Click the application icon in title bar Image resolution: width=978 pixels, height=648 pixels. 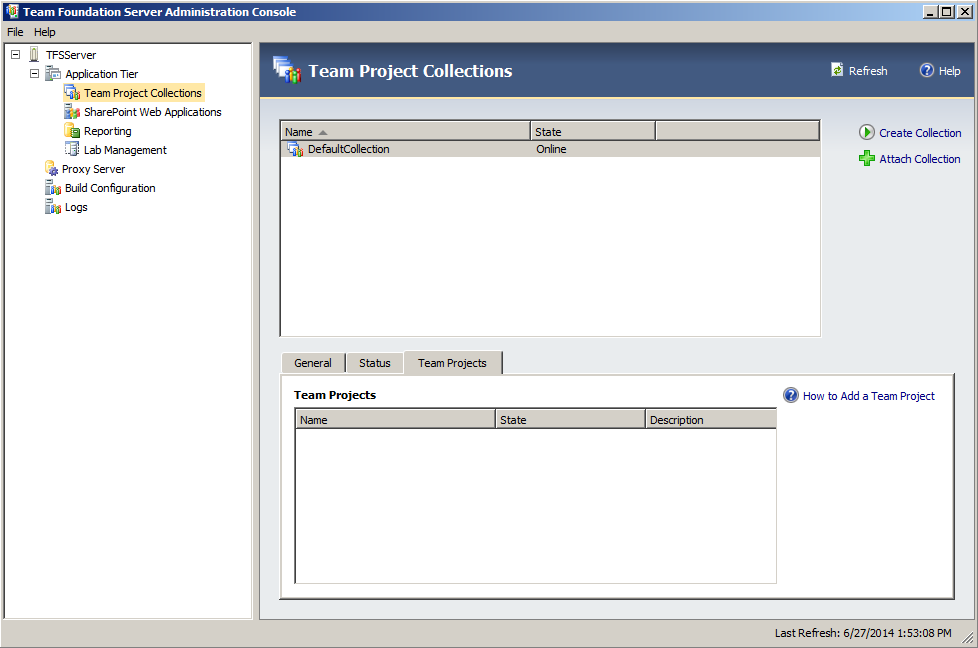12,11
